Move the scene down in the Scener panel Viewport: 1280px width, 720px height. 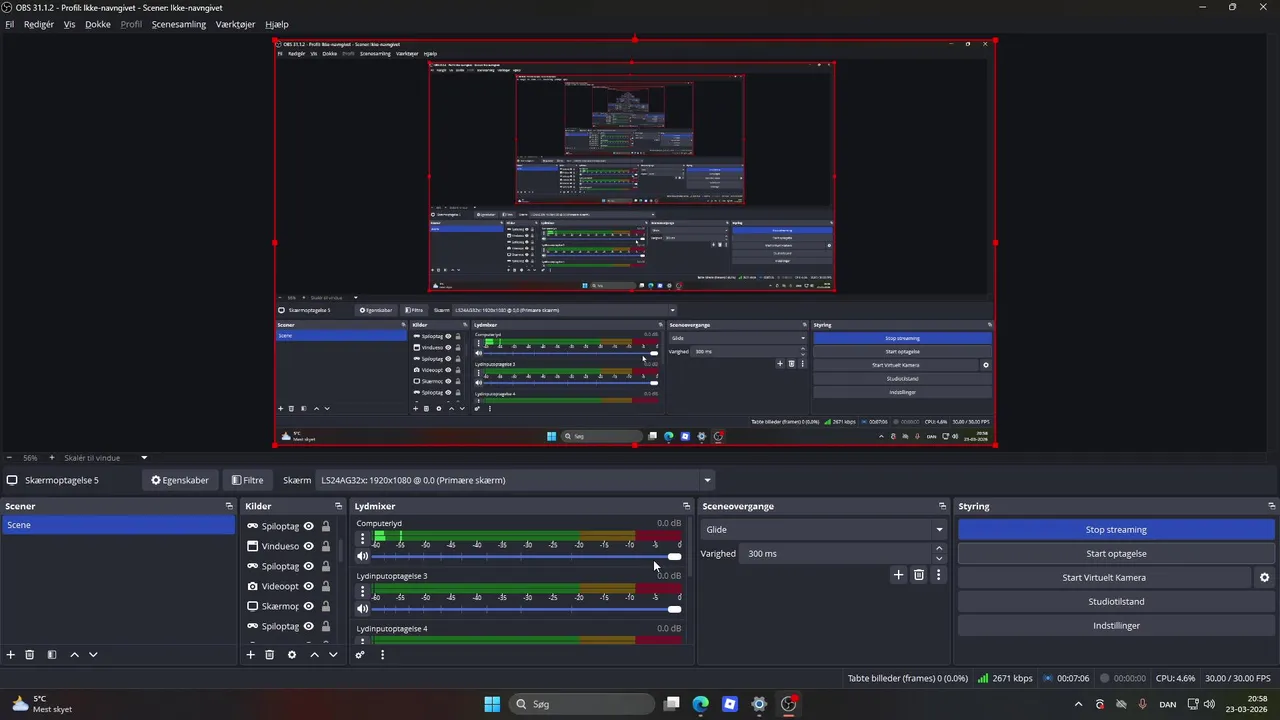tap(93, 655)
